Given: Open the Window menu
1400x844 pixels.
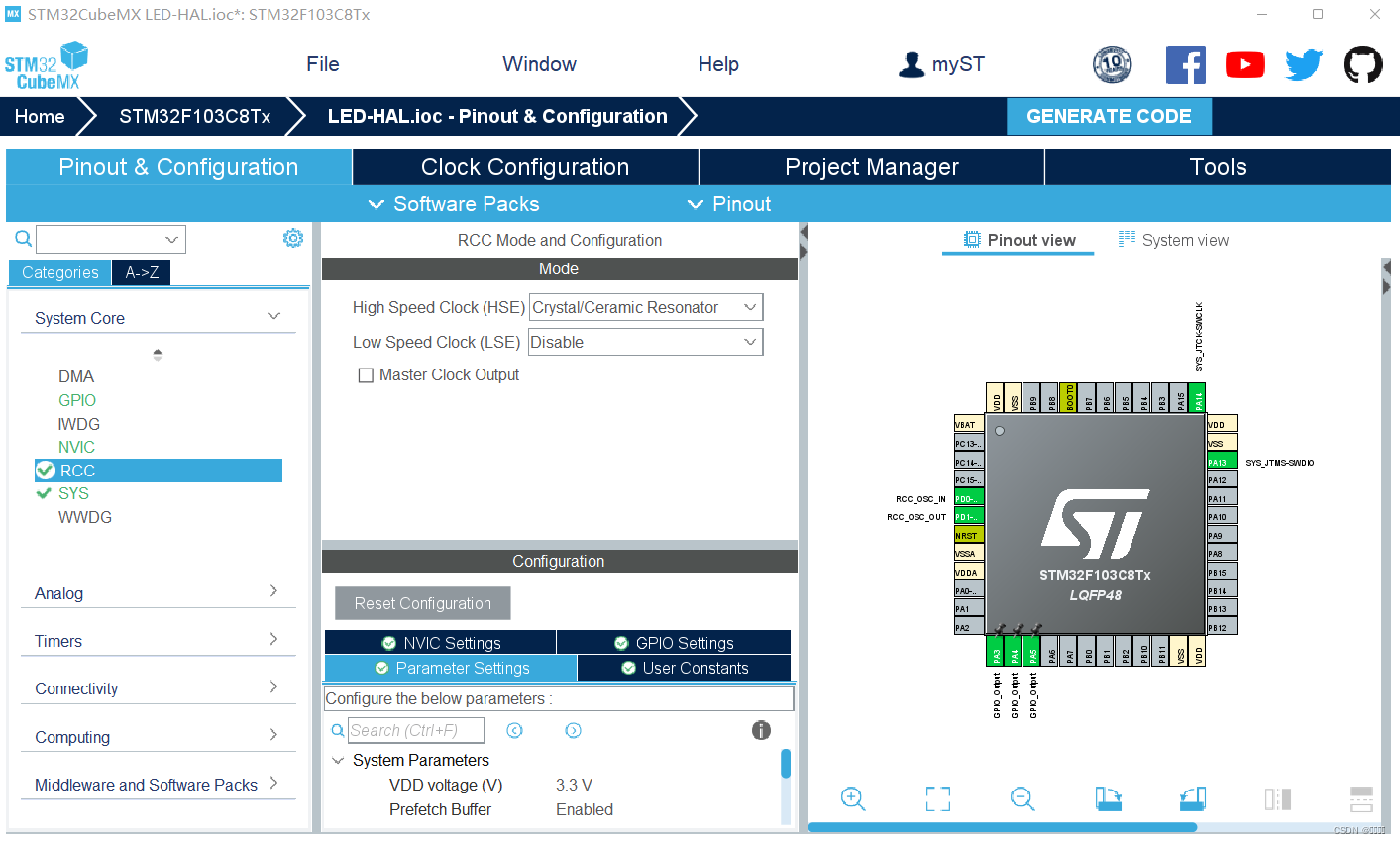Looking at the screenshot, I should tap(539, 64).
